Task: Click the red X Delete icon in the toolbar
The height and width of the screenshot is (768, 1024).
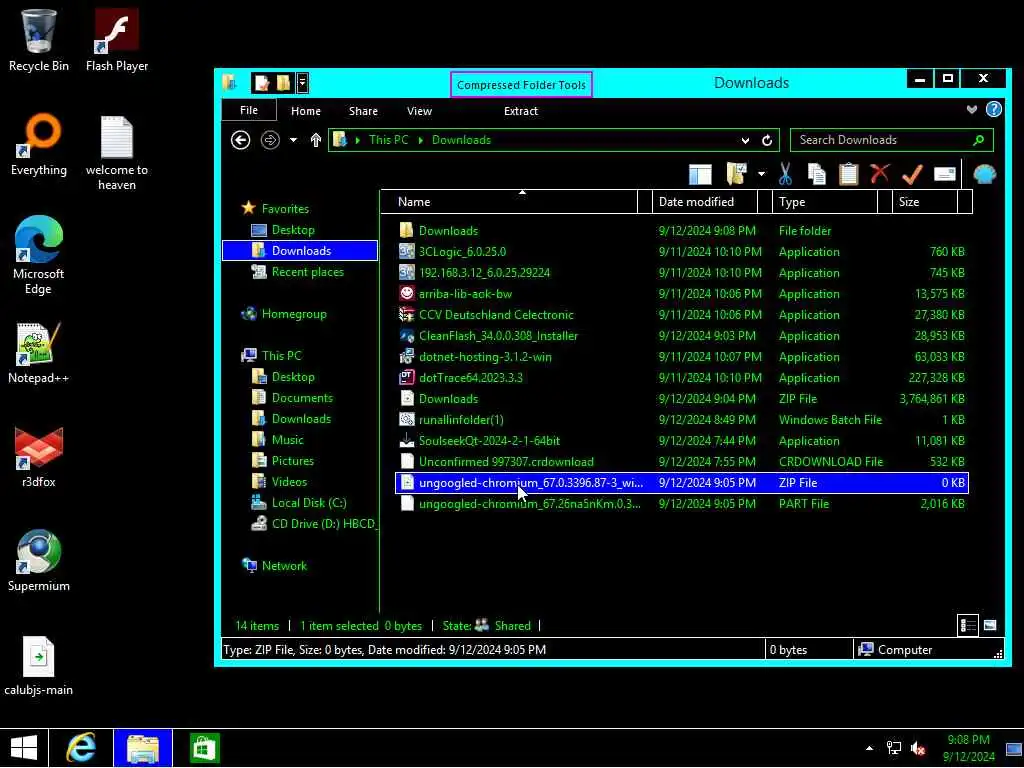Action: pyautogui.click(x=880, y=174)
